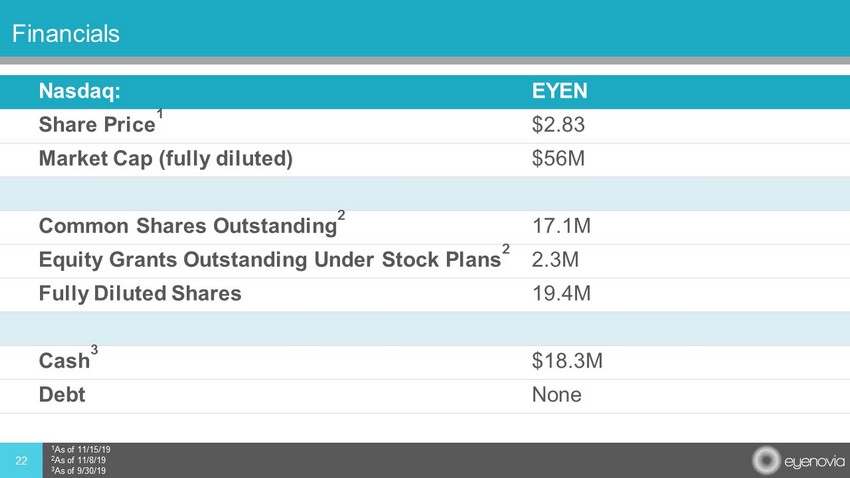Select the Fully Diluted Shares label
The height and width of the screenshot is (478, 850).
click(x=140, y=294)
